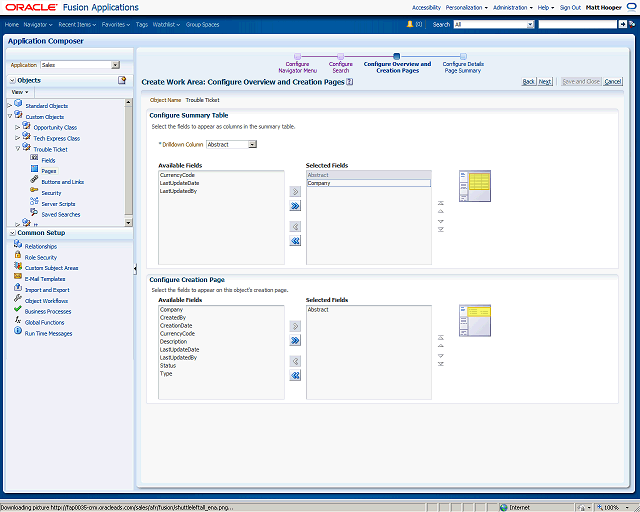This screenshot has width=640, height=512.
Task: Click the Sign Out link
Action: point(570,7)
